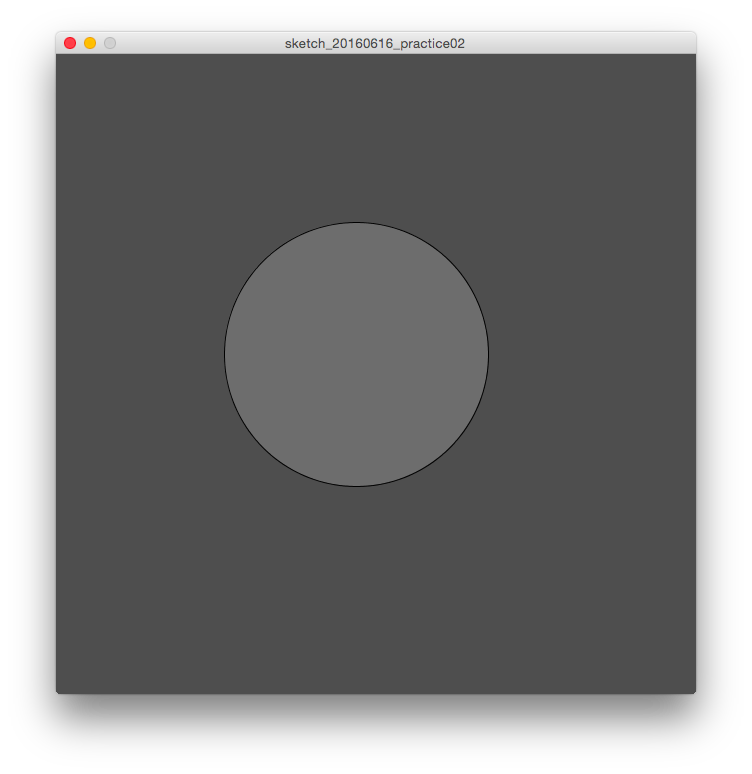Click the light gray circle in the canvas
Screen dimensions: 752x774
[x=356, y=354]
